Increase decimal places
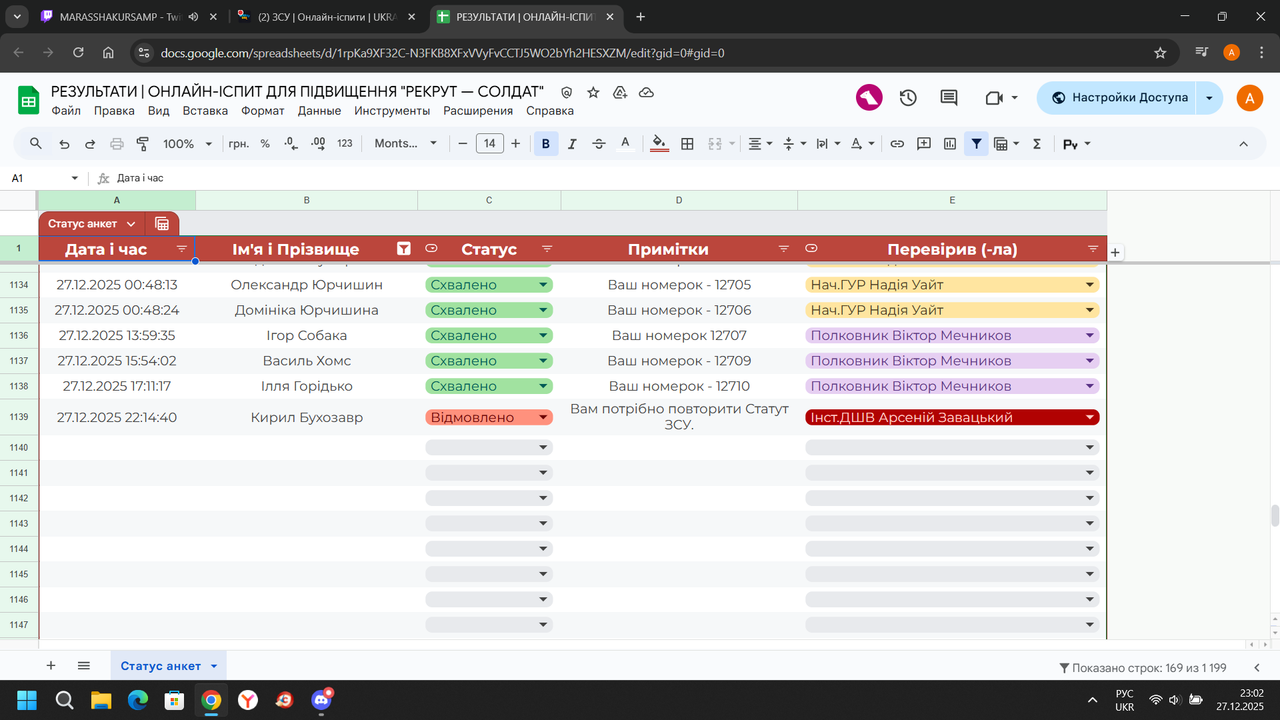This screenshot has height=720, width=1280. [318, 144]
